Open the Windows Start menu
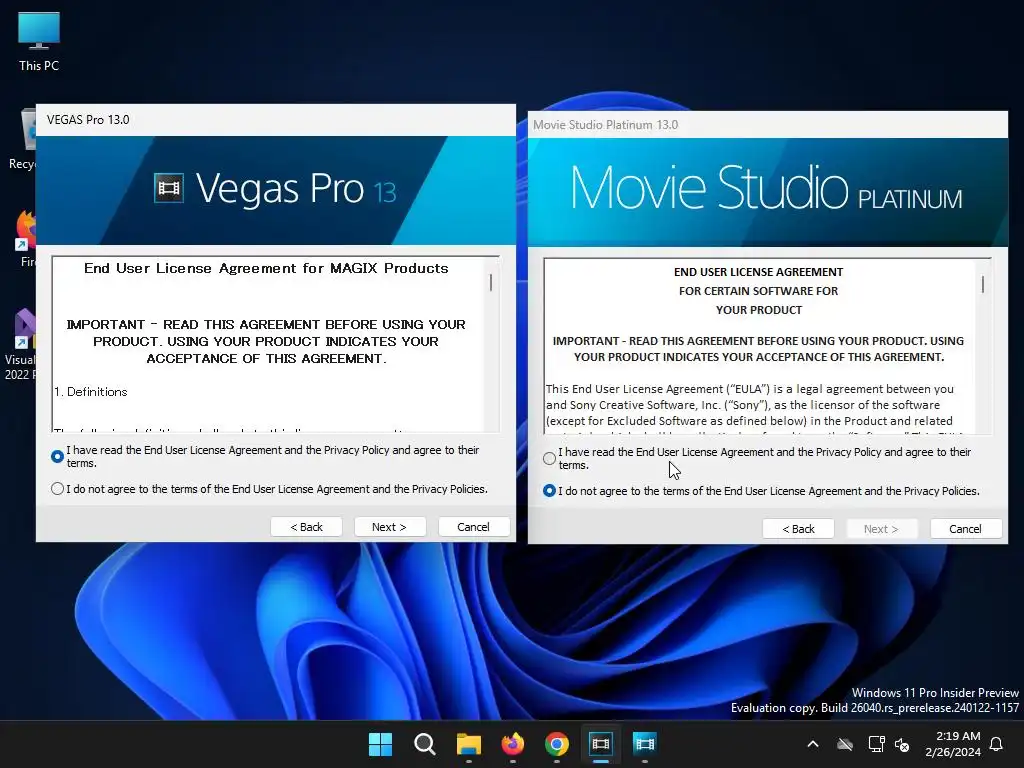The image size is (1024, 768). tap(380, 744)
